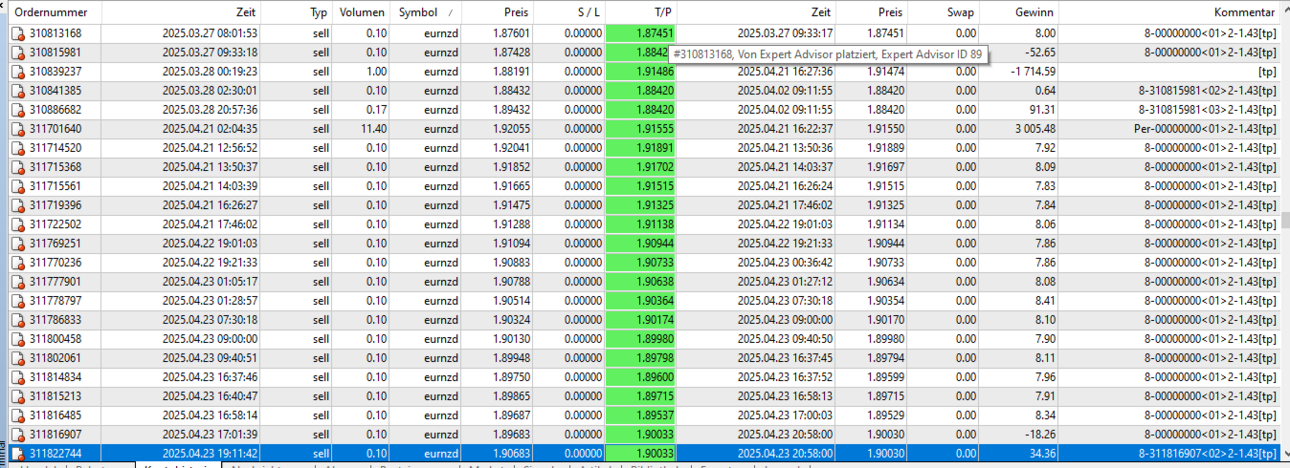Click comment 8-310815981<03>2-1.43[tp]

click(x=1208, y=110)
